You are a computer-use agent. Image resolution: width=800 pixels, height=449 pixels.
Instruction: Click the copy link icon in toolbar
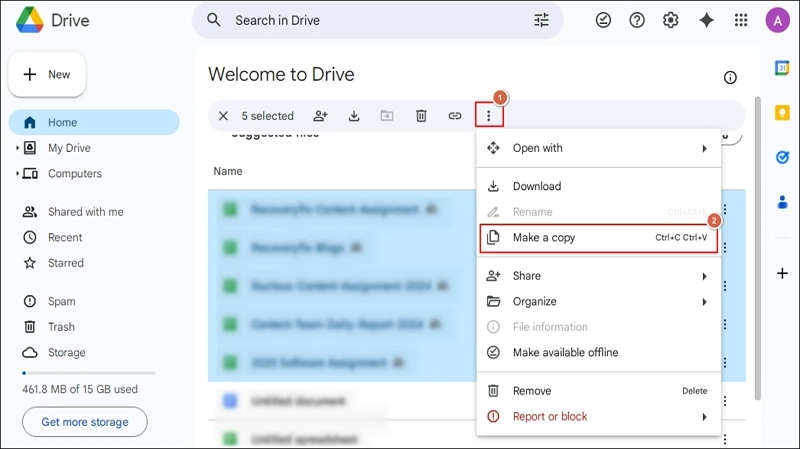(x=455, y=116)
